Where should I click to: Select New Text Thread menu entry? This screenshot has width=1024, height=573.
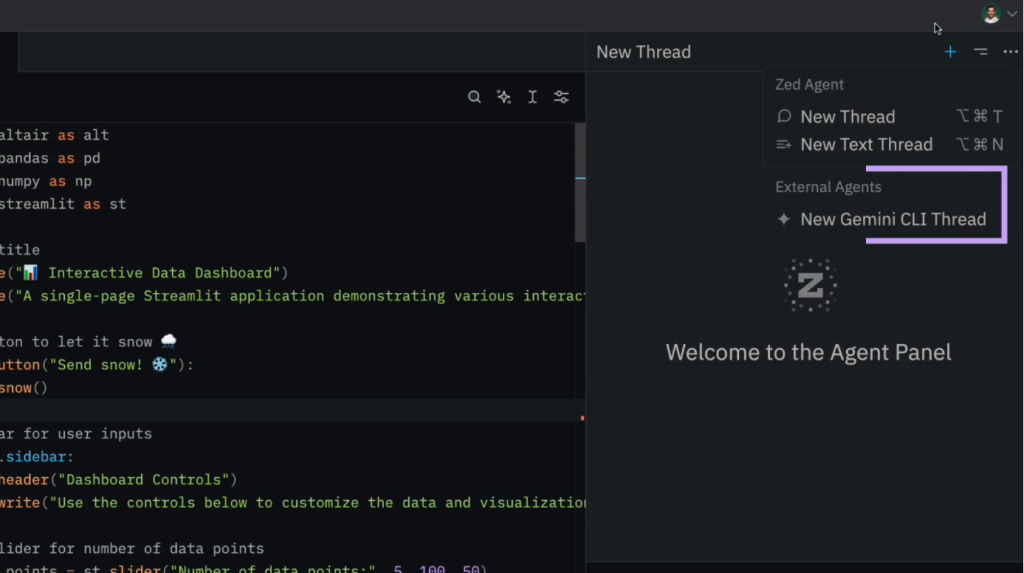coord(889,144)
